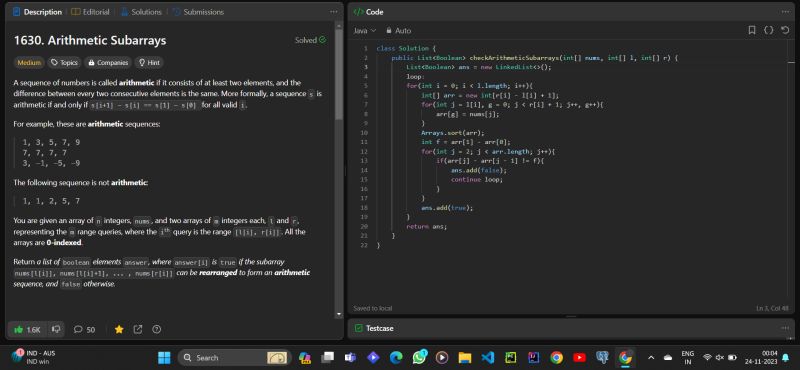Open File Explorer from the taskbar

coord(464,358)
